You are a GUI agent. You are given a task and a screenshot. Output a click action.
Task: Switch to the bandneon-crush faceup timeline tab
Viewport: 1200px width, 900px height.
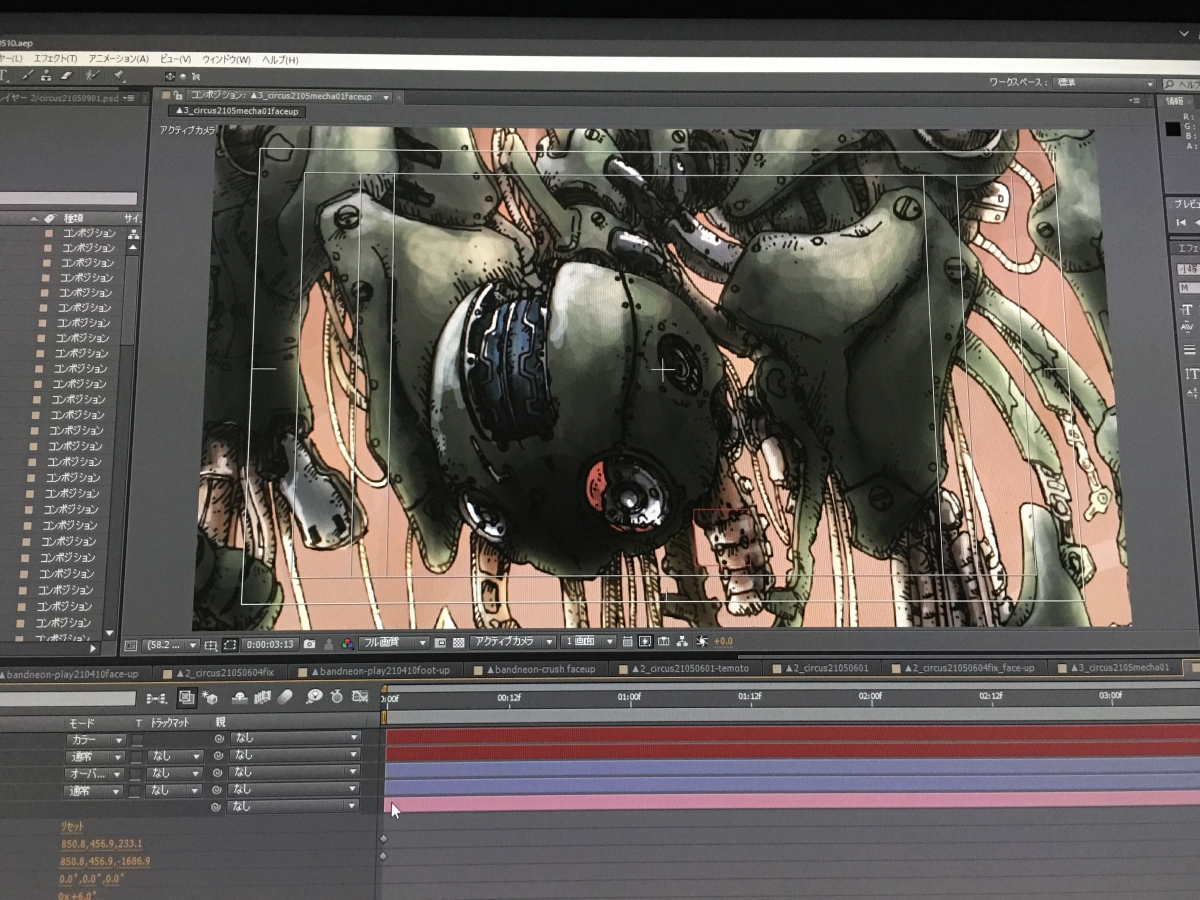click(543, 669)
